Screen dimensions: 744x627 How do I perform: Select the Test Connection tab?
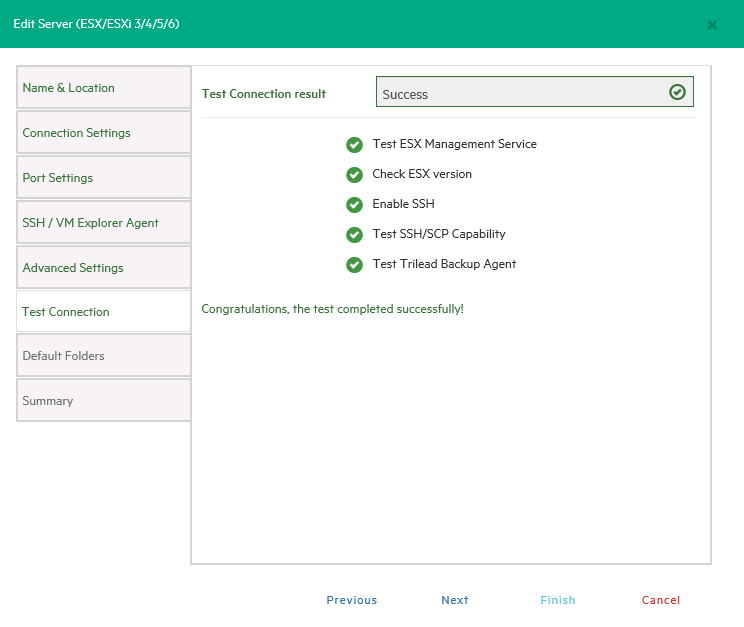[x=104, y=312]
